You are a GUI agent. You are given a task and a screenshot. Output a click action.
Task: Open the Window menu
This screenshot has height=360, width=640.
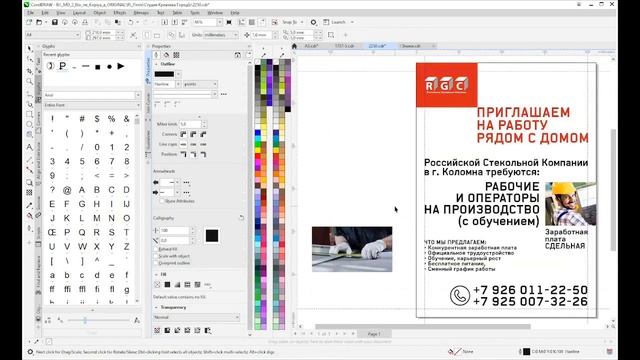(x=215, y=13)
